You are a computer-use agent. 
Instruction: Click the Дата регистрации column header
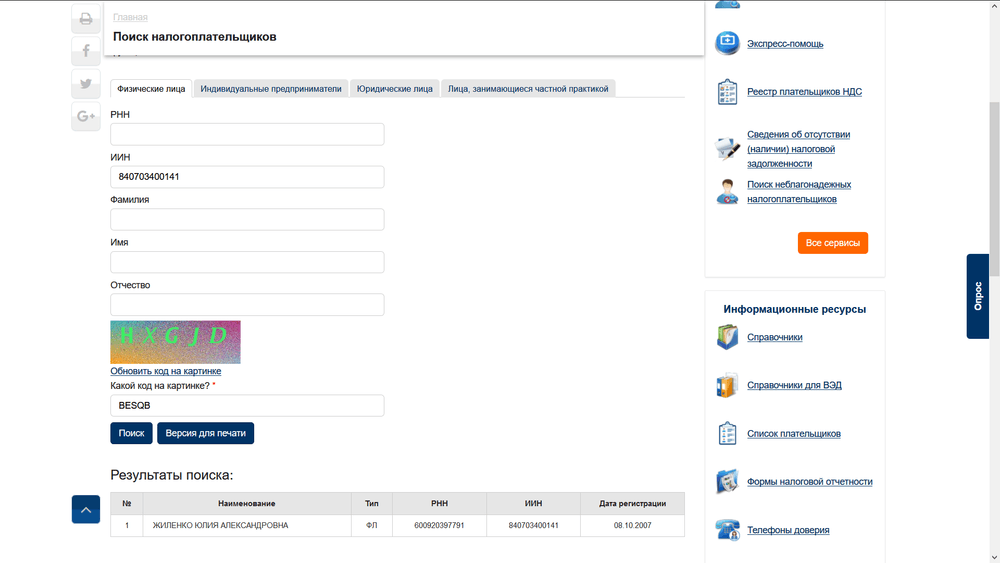pyautogui.click(x=633, y=504)
